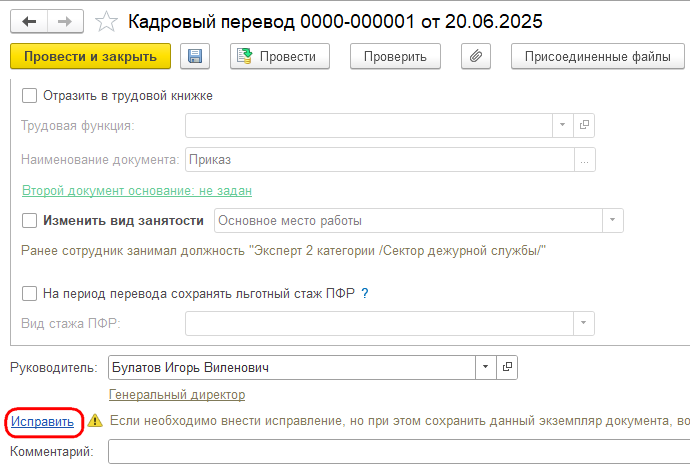Click the Ранее сотрудник занимал должность text
The height and width of the screenshot is (472, 690).
click(283, 251)
